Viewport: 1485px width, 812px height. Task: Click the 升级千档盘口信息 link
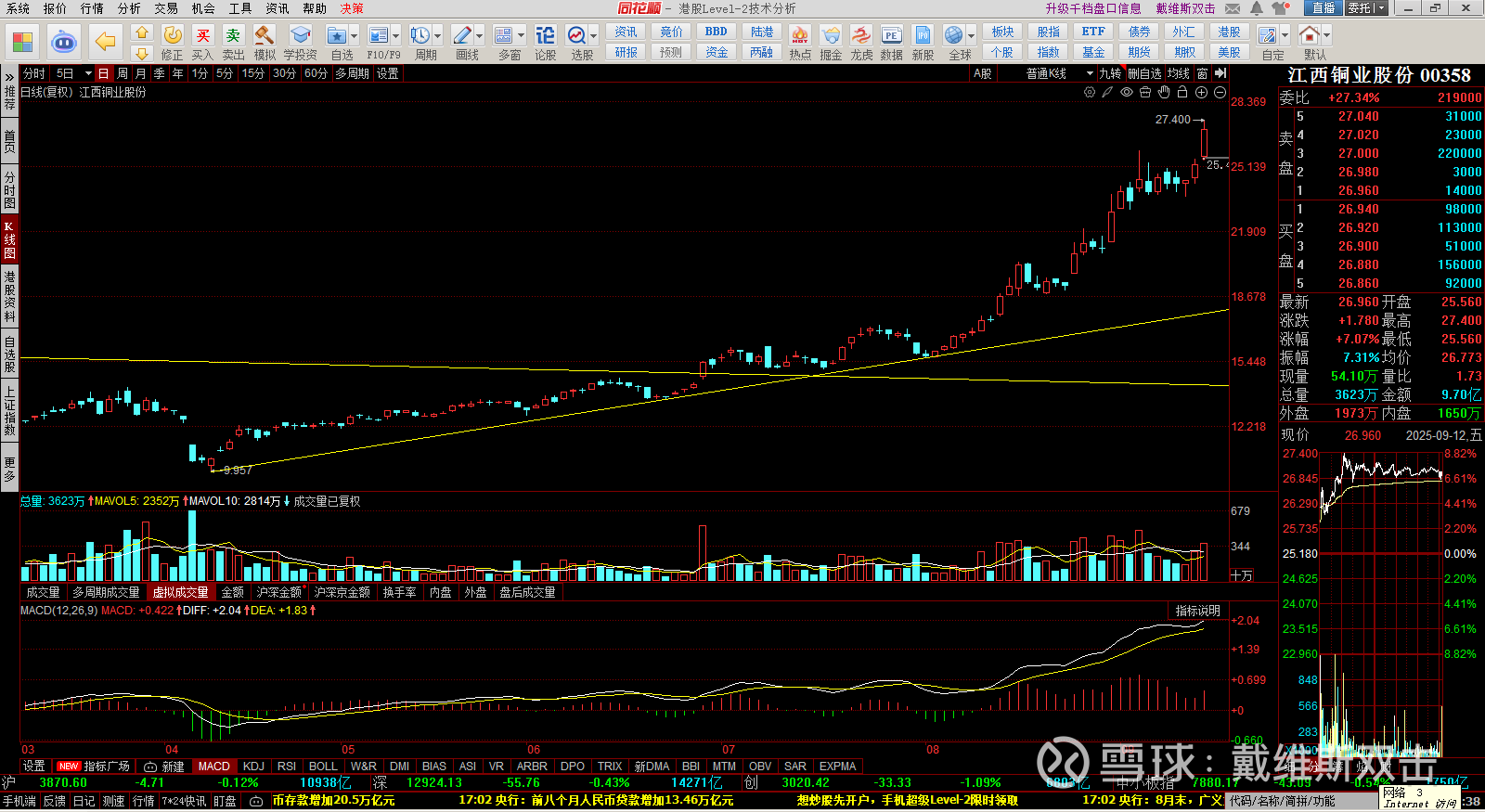pos(1093,8)
